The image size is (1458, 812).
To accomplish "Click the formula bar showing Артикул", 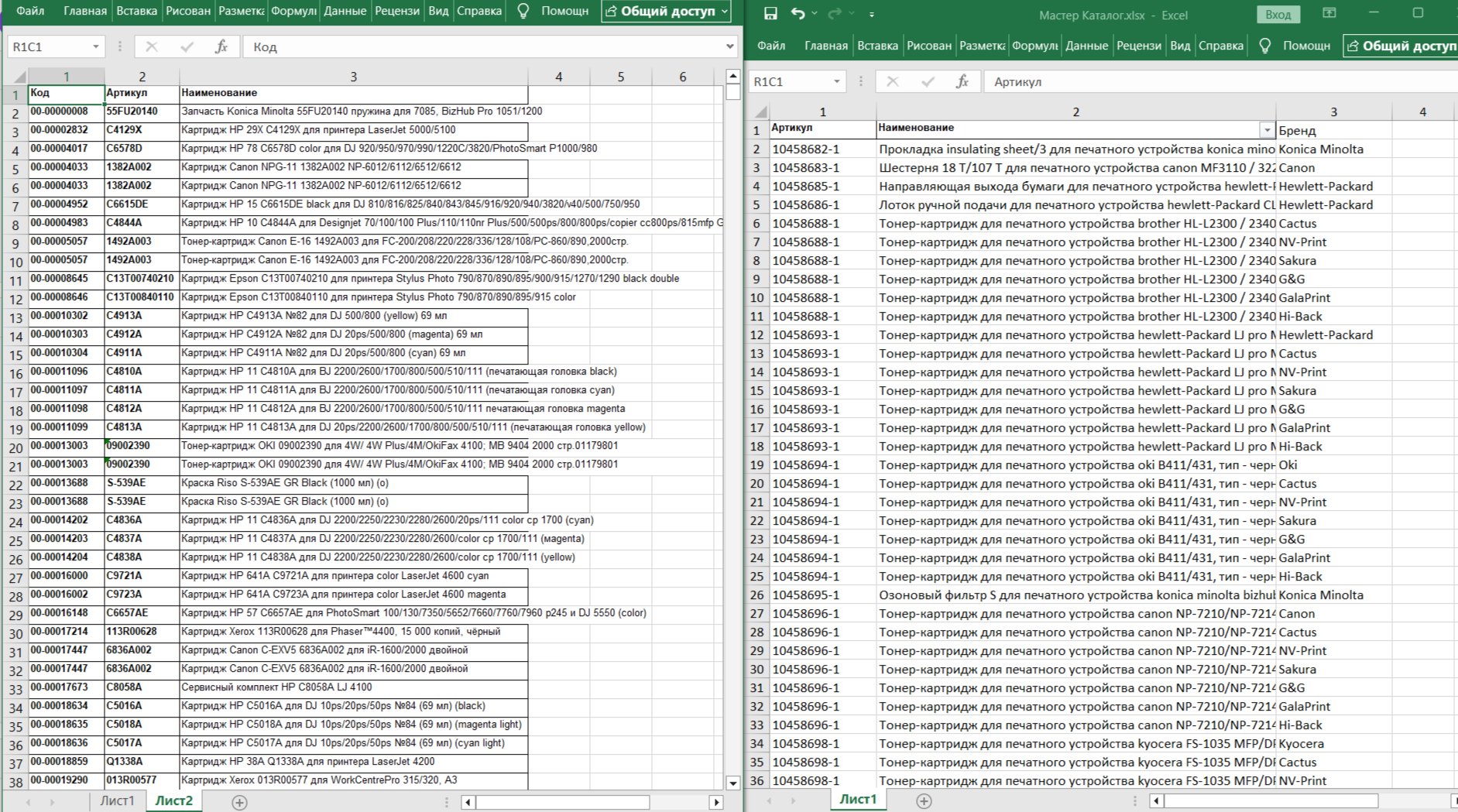I will click(1220, 81).
